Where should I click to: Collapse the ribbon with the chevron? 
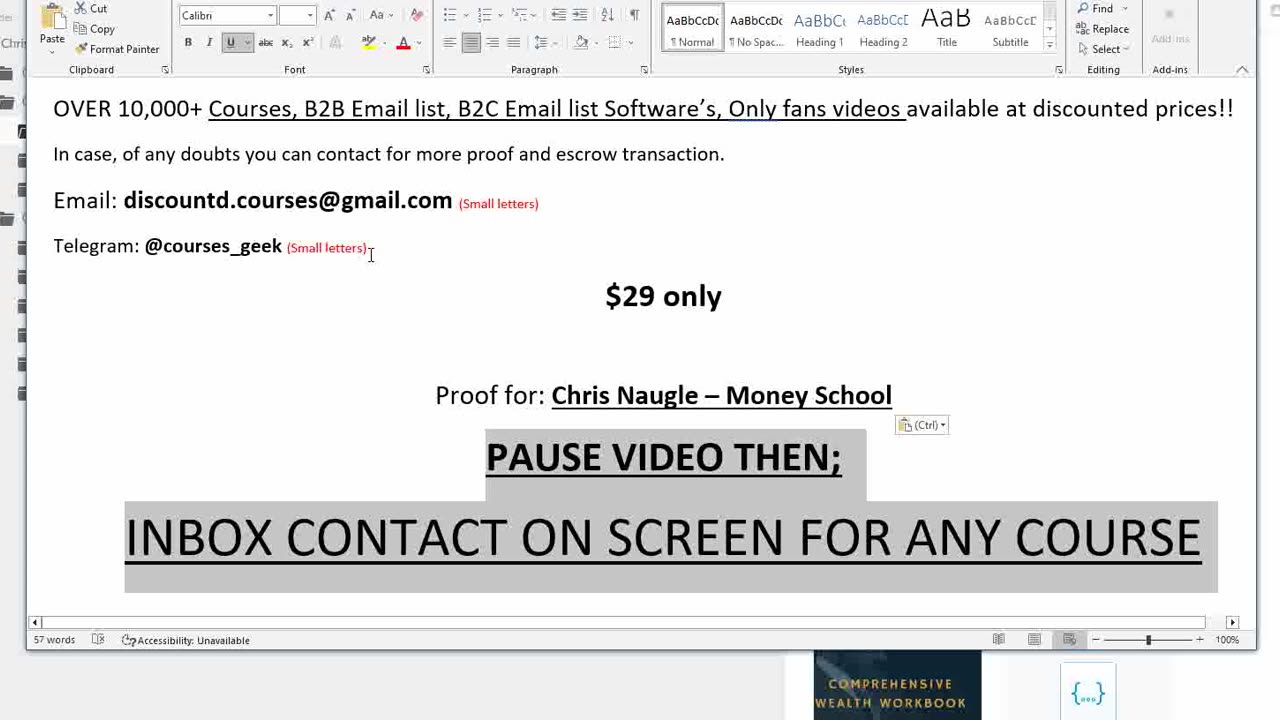(x=1242, y=70)
